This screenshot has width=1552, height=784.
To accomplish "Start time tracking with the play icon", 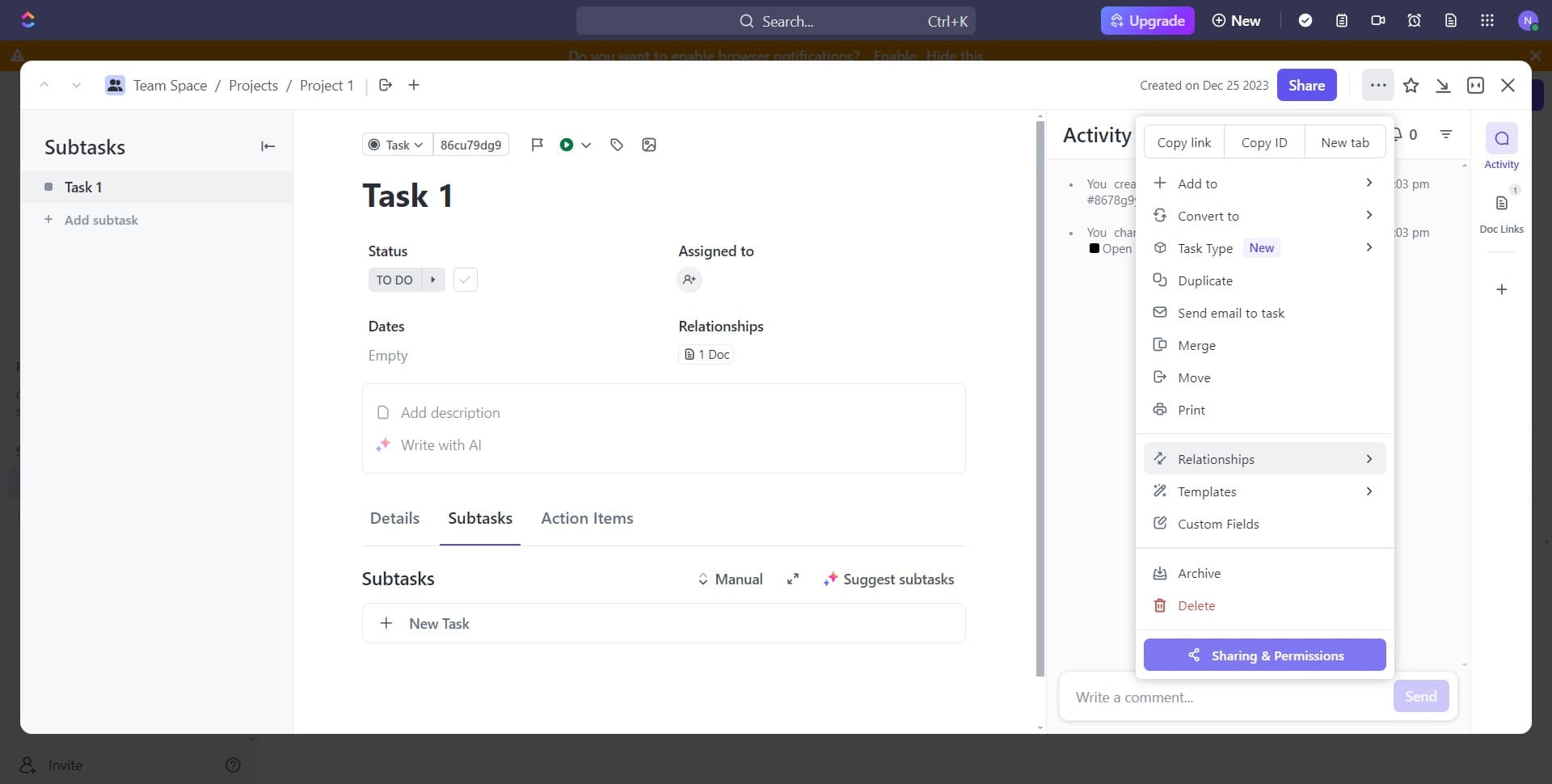I will 567,145.
